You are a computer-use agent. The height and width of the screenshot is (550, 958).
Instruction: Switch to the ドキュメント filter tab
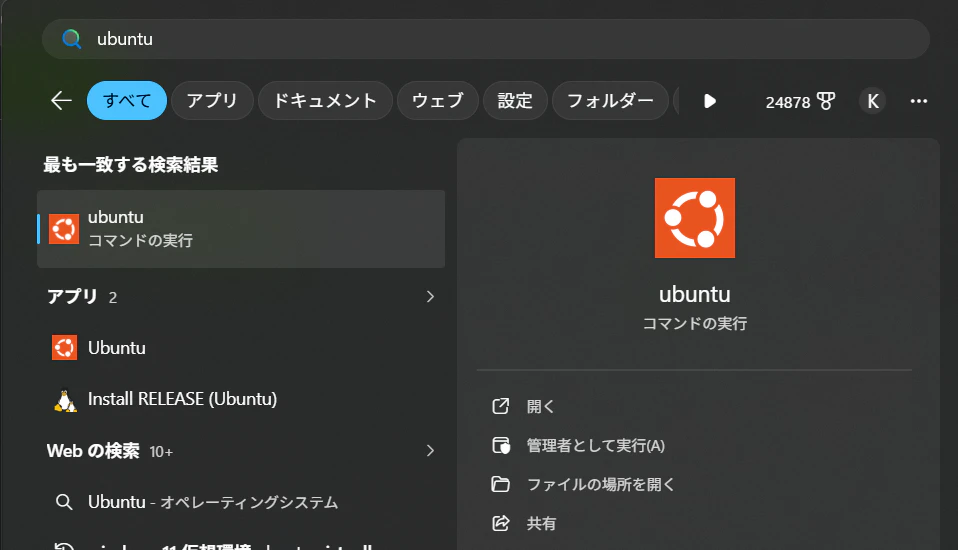[325, 100]
